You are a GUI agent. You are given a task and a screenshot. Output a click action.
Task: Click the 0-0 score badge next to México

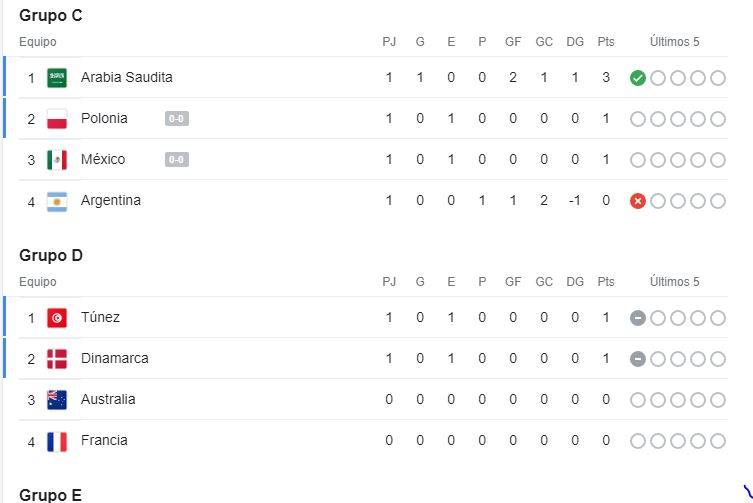coord(177,159)
